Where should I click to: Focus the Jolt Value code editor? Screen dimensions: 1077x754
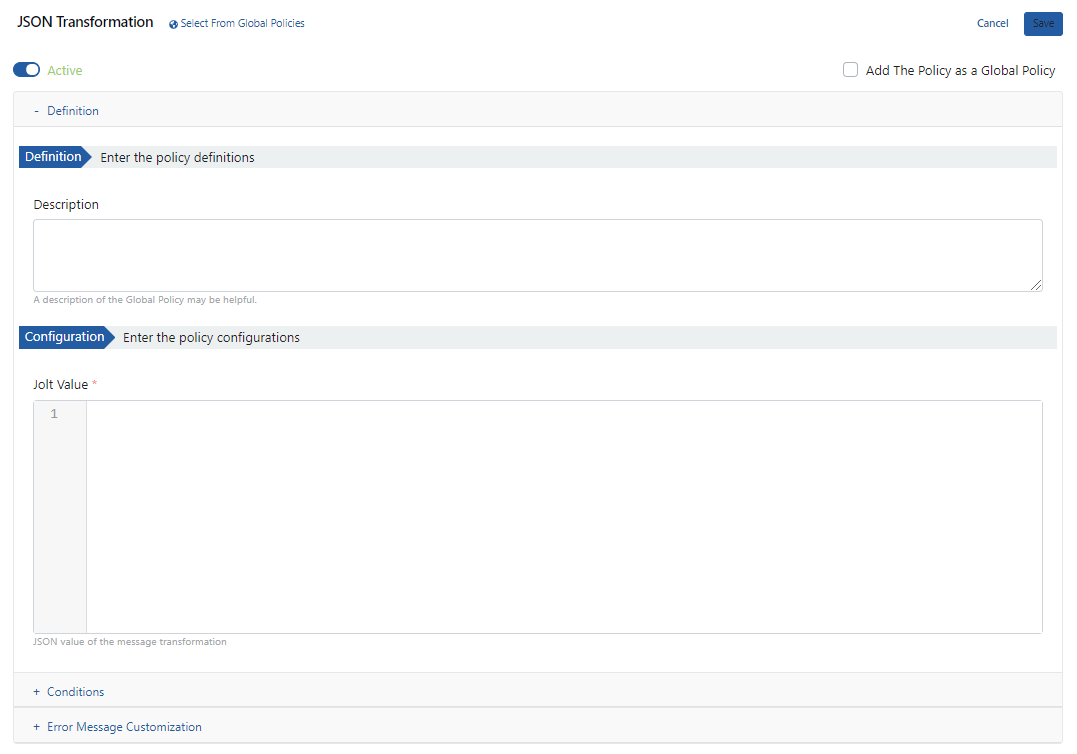(x=563, y=516)
